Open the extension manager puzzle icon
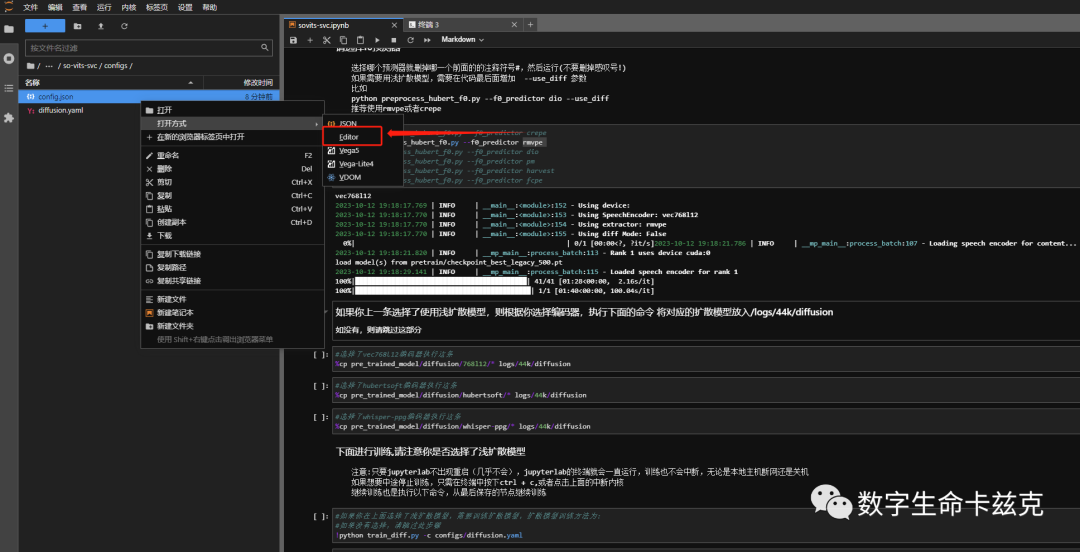 coord(9,118)
